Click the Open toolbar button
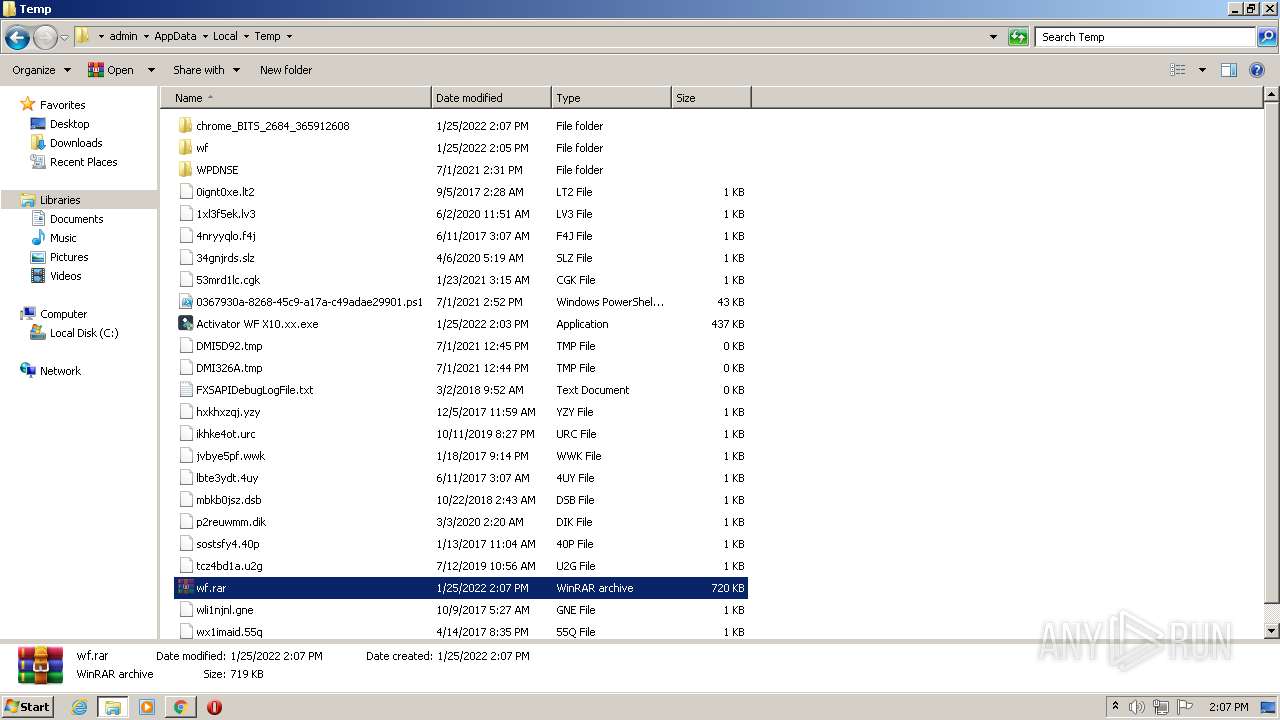1280x720 pixels. click(x=111, y=70)
